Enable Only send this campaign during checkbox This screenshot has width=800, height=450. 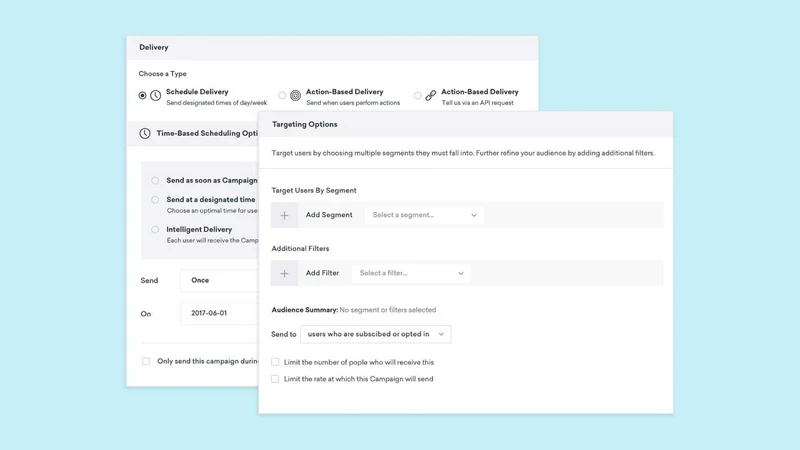(146, 361)
